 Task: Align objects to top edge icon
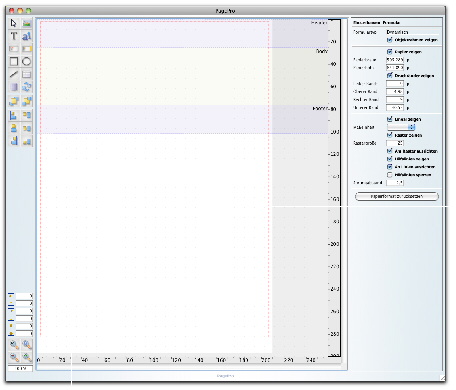click(x=27, y=115)
